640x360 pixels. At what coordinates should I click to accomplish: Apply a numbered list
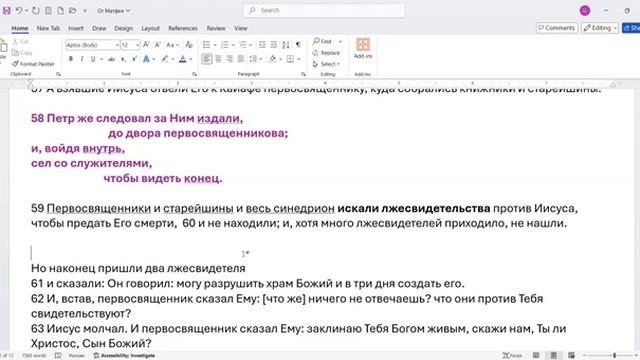224,44
